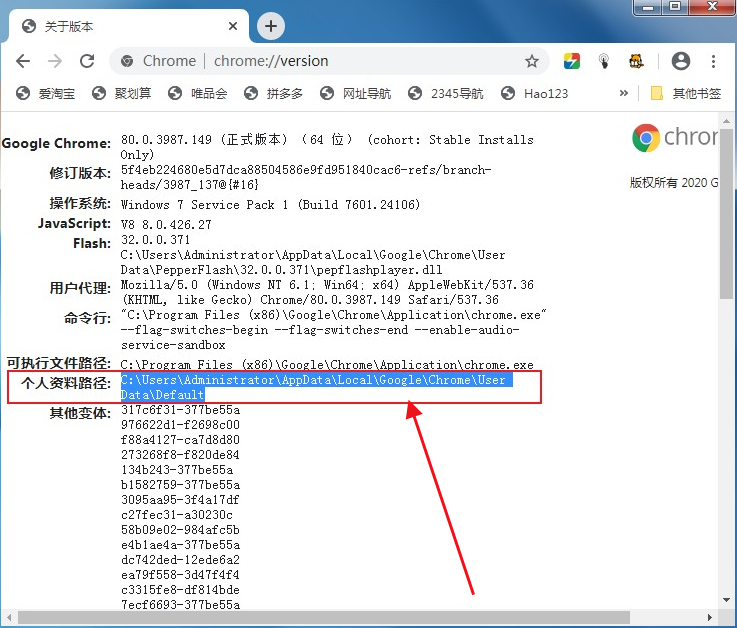The image size is (737, 628).
Task: Open the 拼多多 bookmark
Action: pyautogui.click(x=273, y=94)
